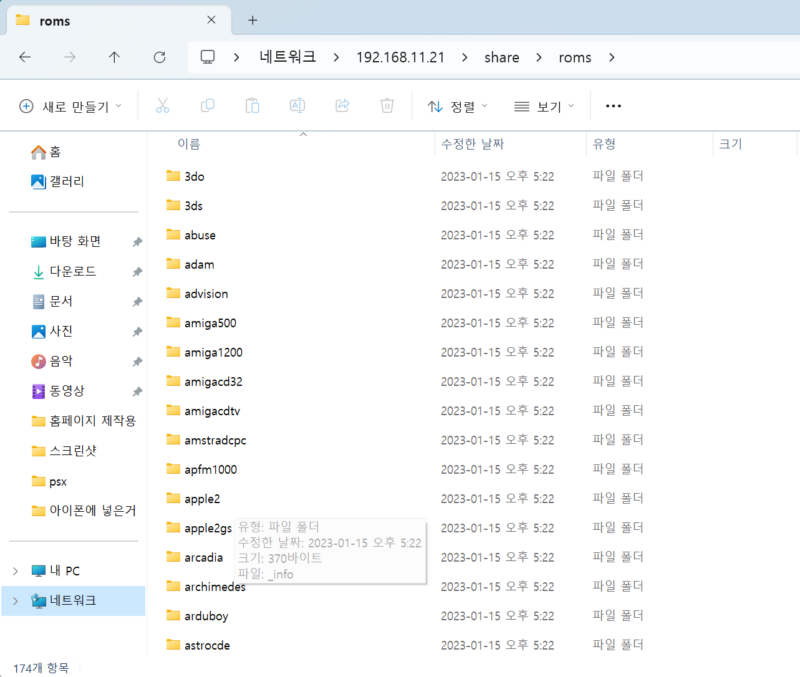Image resolution: width=800 pixels, height=677 pixels.
Task: Click the Delete trash can icon
Action: [387, 106]
